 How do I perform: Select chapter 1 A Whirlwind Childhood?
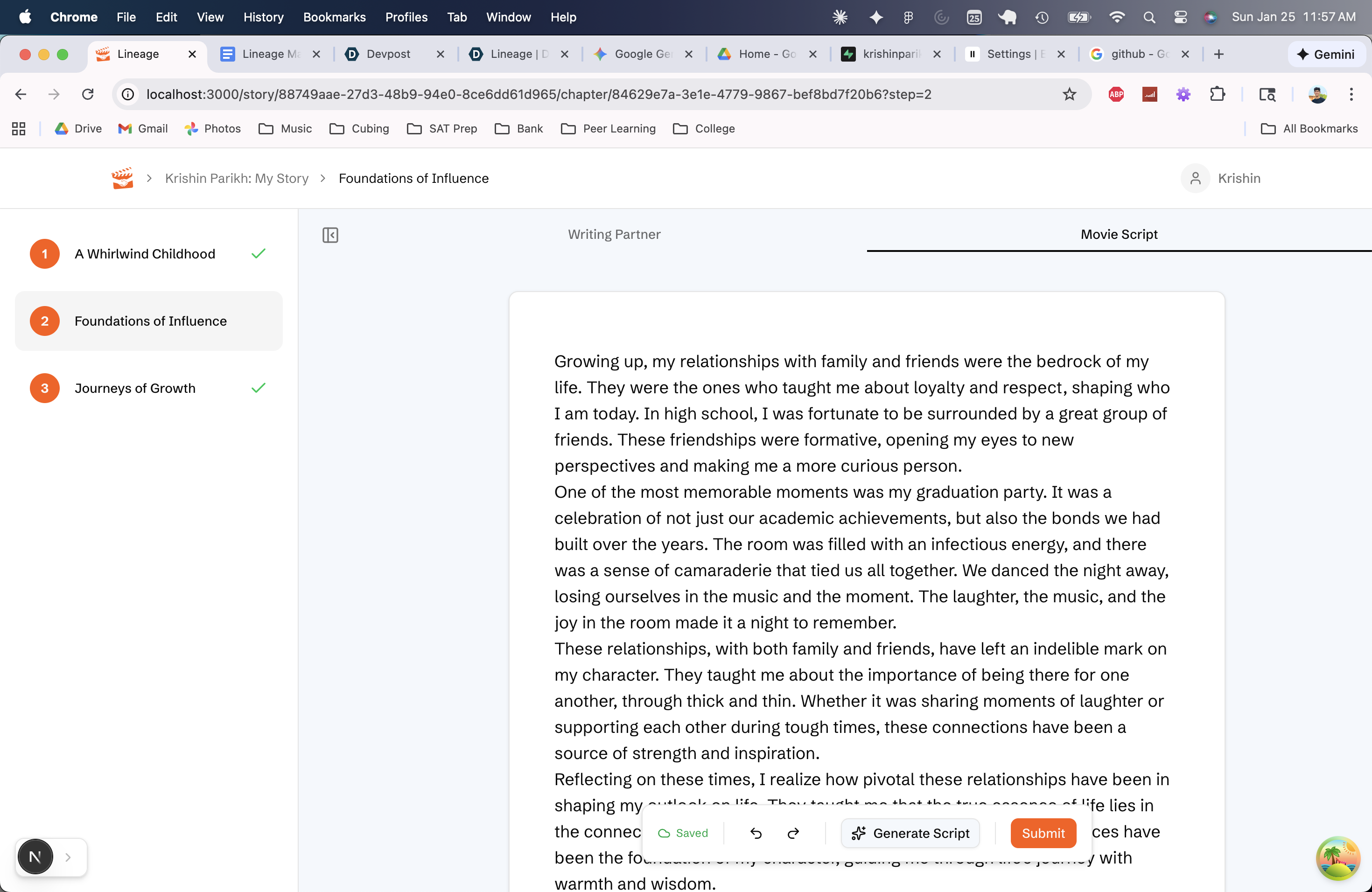pos(145,254)
